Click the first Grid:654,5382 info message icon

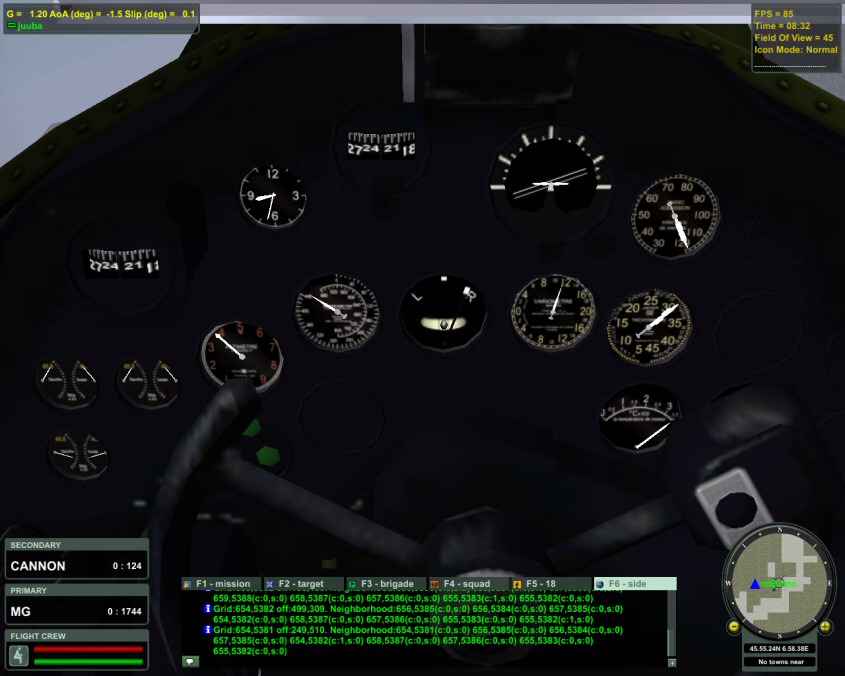click(207, 609)
